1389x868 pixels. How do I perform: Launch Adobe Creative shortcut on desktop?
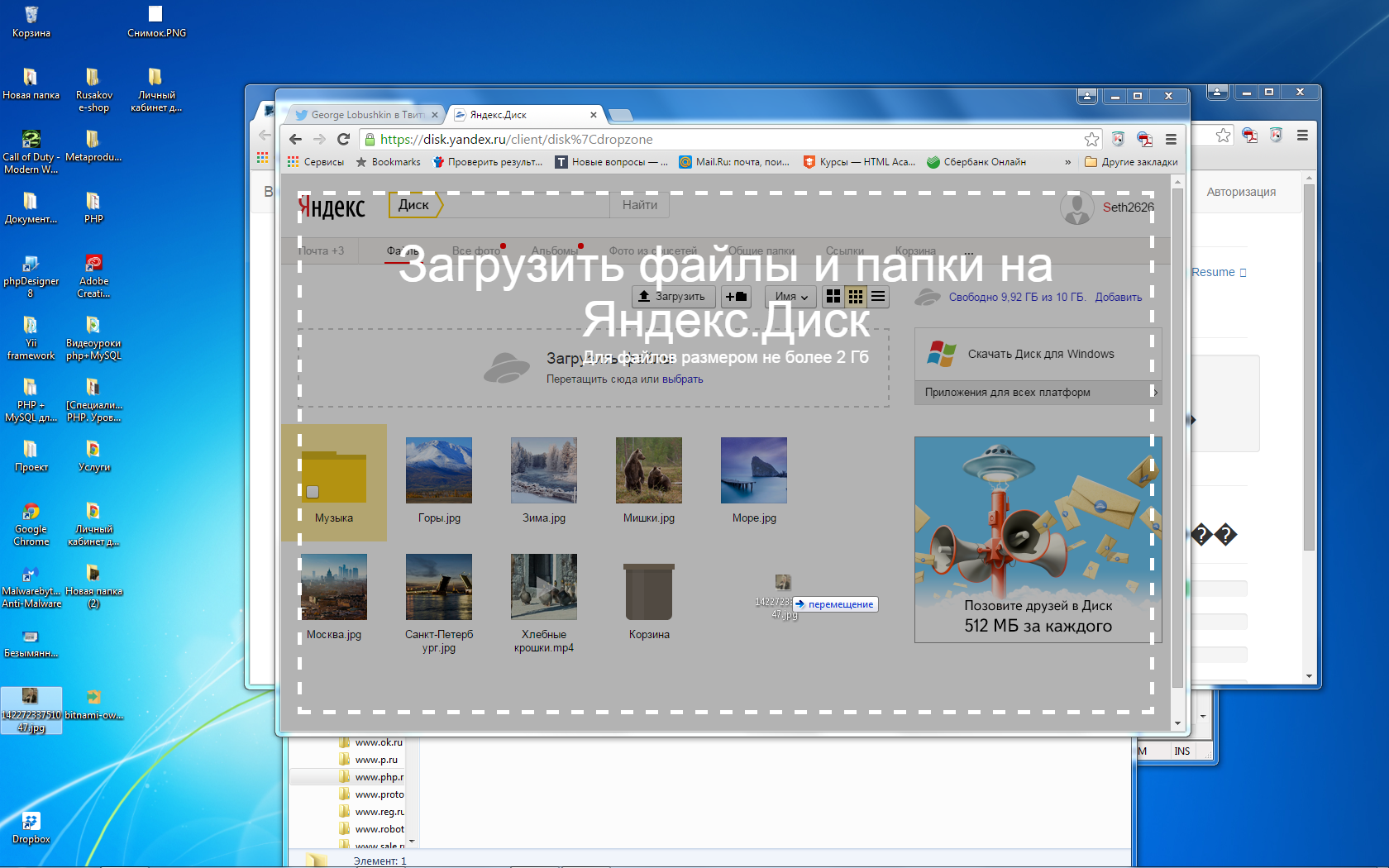click(93, 276)
